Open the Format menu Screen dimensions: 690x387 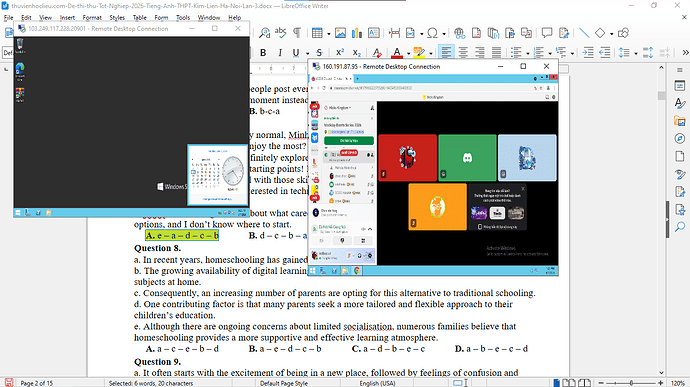(x=92, y=18)
